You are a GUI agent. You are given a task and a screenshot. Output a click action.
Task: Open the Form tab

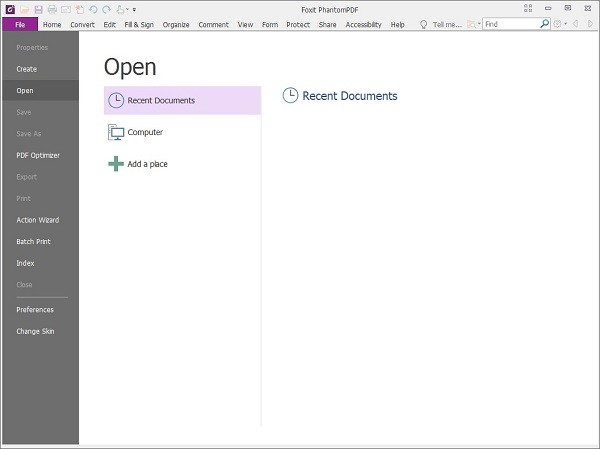click(x=270, y=24)
